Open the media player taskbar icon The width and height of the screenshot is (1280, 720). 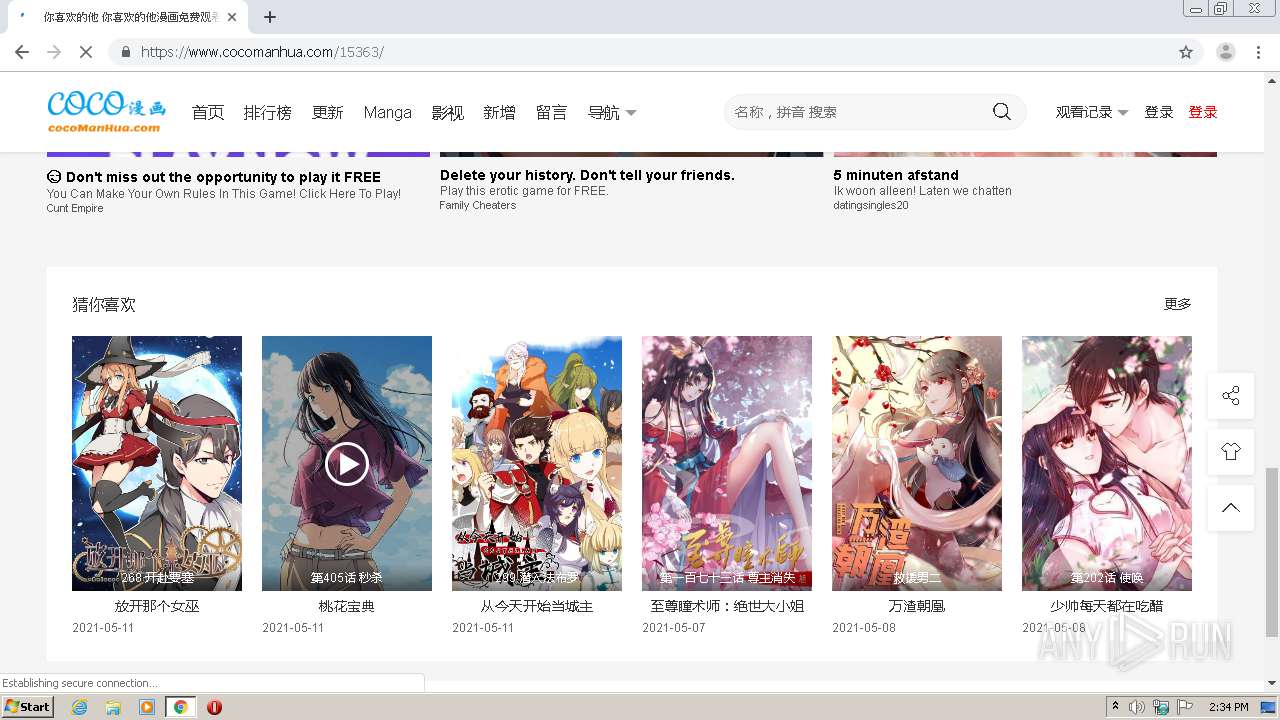[147, 707]
